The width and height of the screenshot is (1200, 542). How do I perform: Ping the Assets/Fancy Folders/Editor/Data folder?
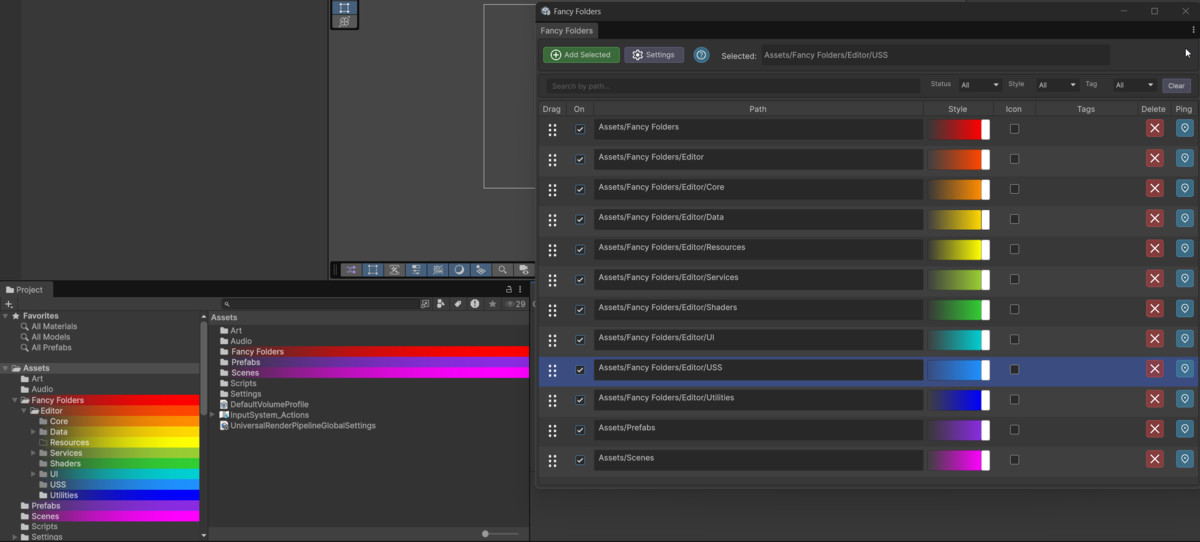(x=1185, y=218)
